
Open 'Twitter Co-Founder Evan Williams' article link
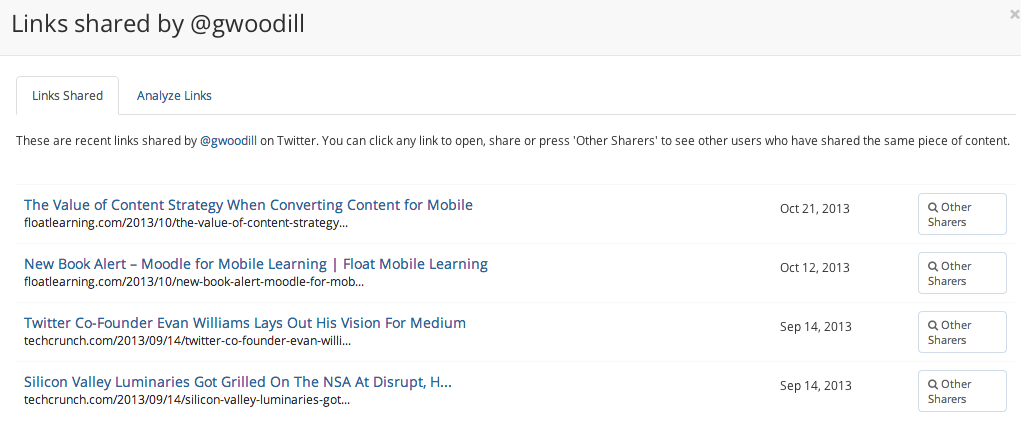[245, 323]
